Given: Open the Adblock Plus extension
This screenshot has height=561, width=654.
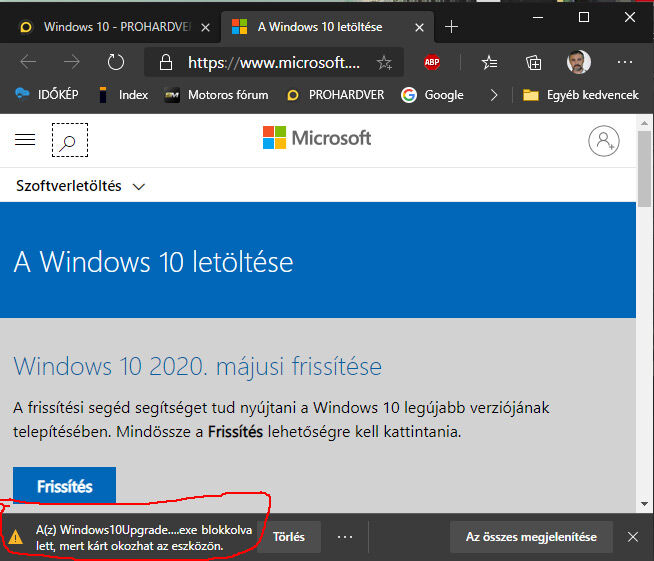Looking at the screenshot, I should 432,62.
